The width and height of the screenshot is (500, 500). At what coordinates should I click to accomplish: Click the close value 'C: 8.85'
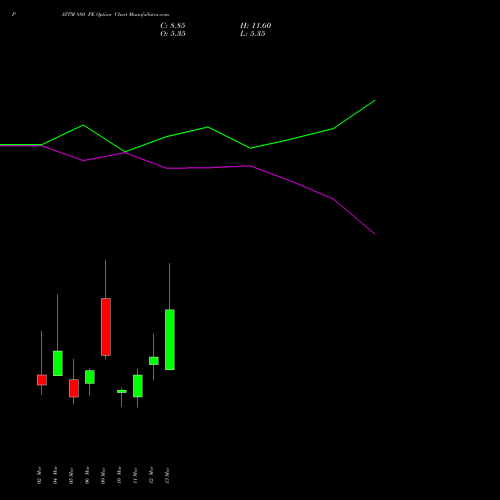[x=173, y=26]
